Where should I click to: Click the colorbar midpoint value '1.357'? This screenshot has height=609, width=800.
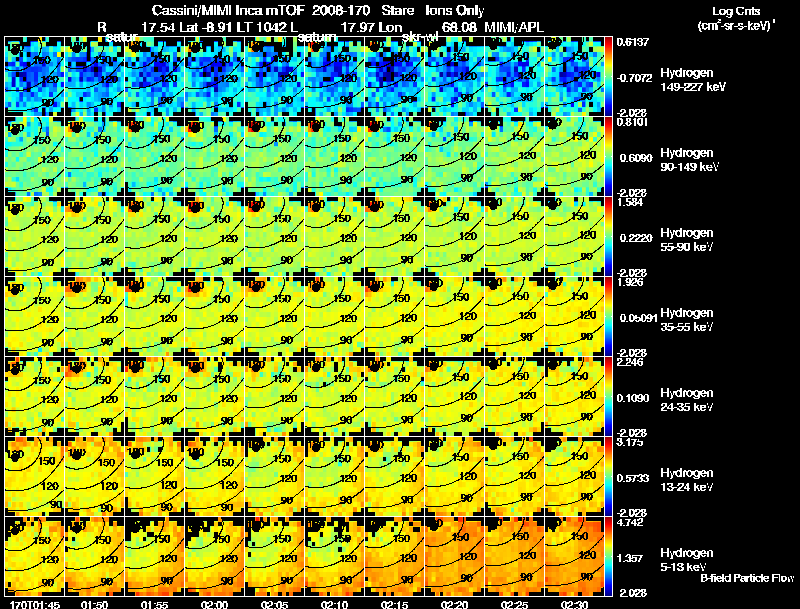coord(630,559)
